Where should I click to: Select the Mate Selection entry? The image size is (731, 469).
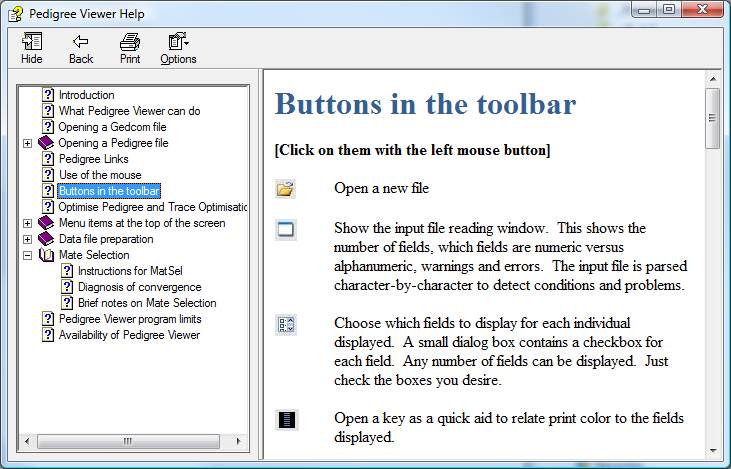94,255
